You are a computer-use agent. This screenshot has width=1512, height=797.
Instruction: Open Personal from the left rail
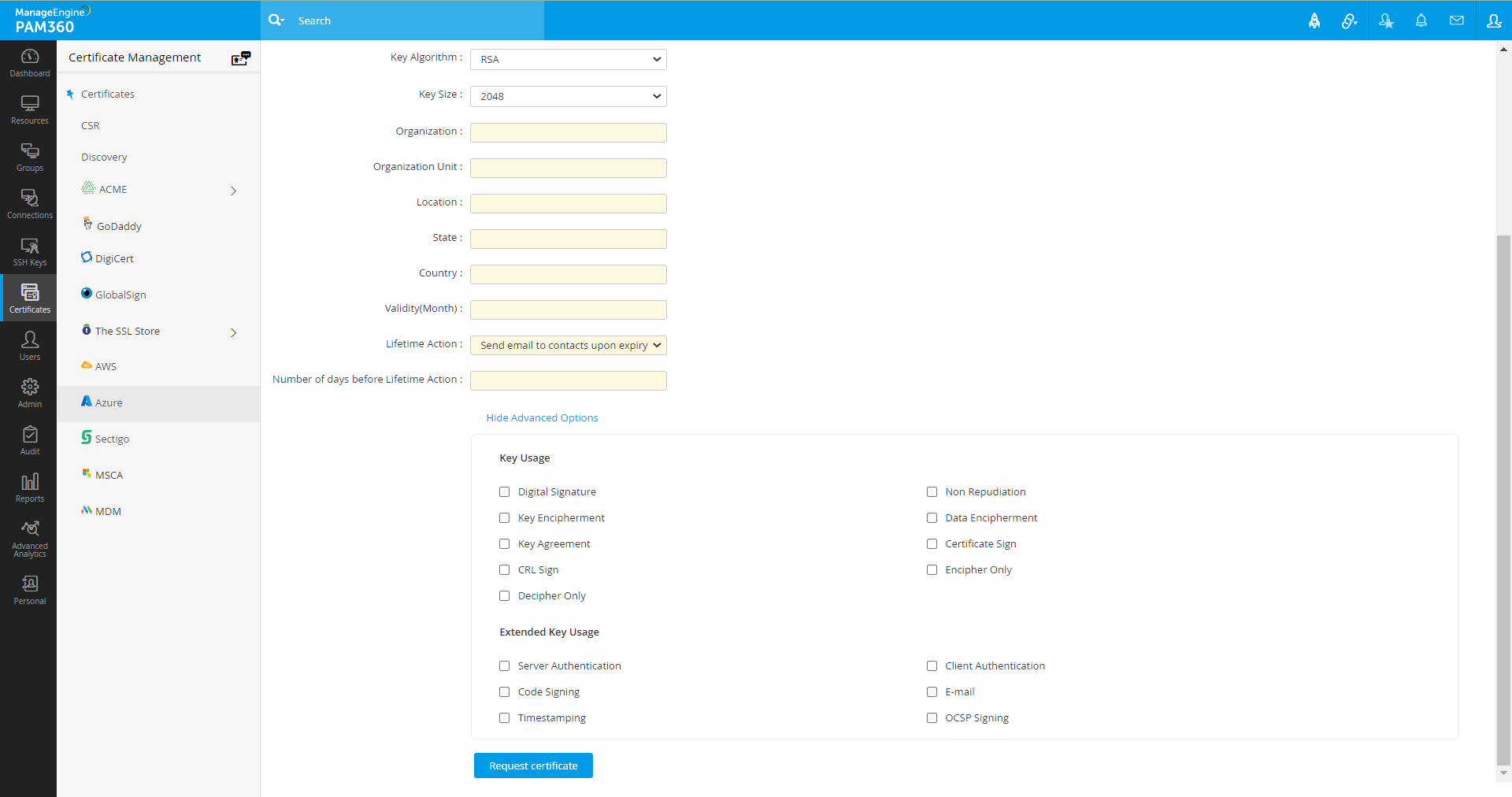point(30,590)
